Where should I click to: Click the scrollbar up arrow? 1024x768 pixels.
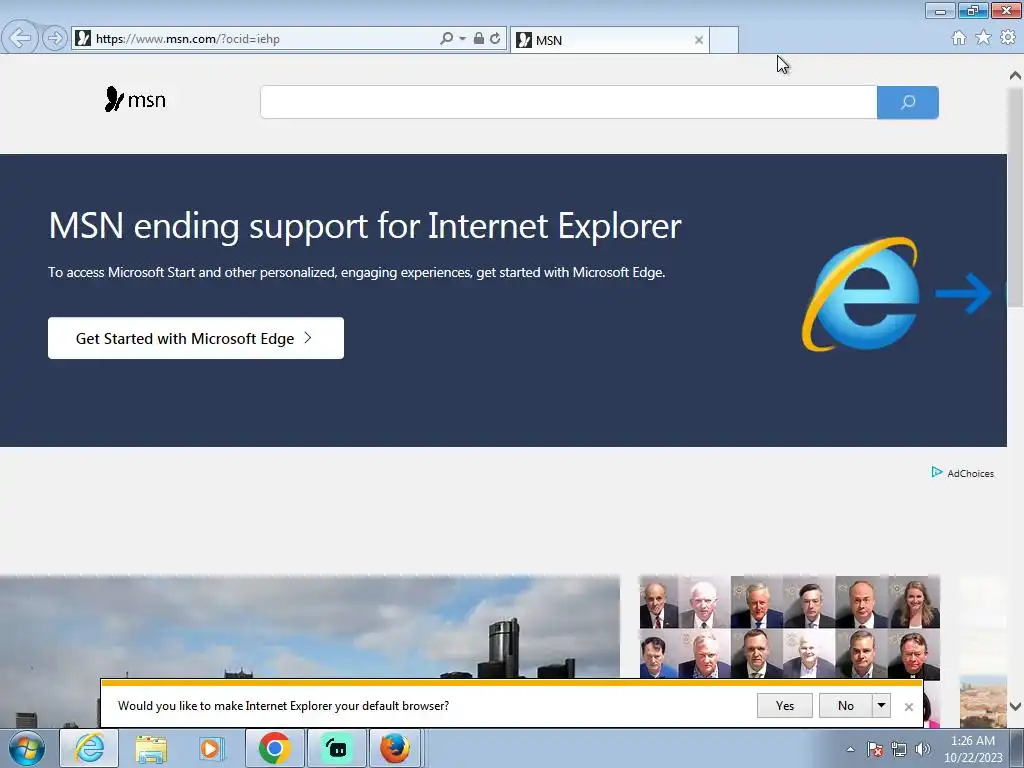tap(1016, 76)
